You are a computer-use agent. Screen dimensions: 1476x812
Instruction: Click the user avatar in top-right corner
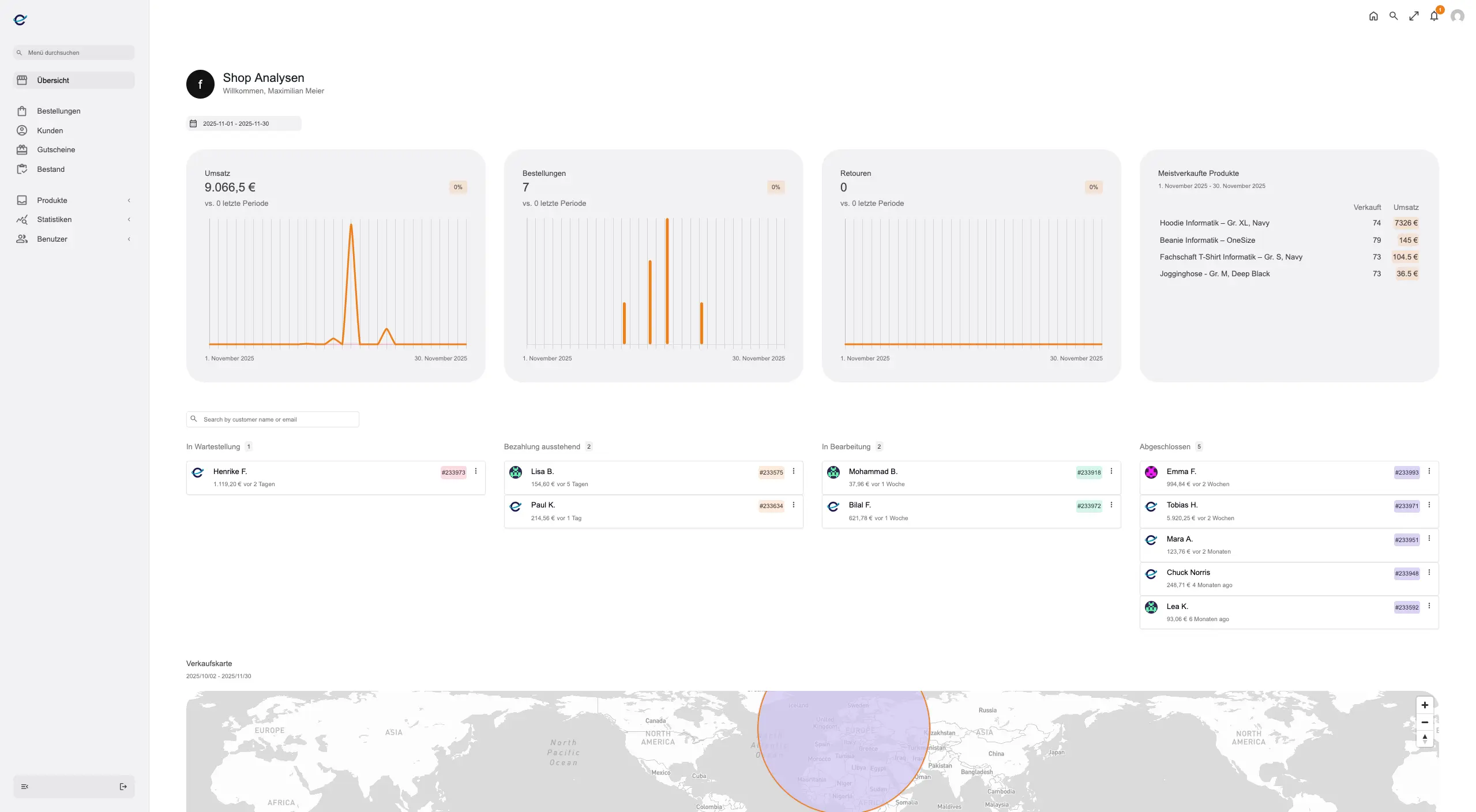(x=1458, y=16)
